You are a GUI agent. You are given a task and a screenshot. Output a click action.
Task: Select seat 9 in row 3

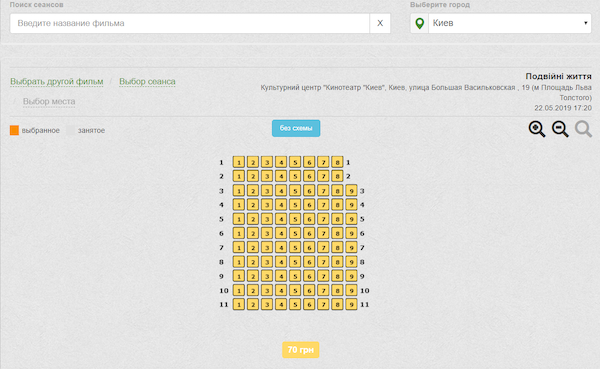pos(351,191)
